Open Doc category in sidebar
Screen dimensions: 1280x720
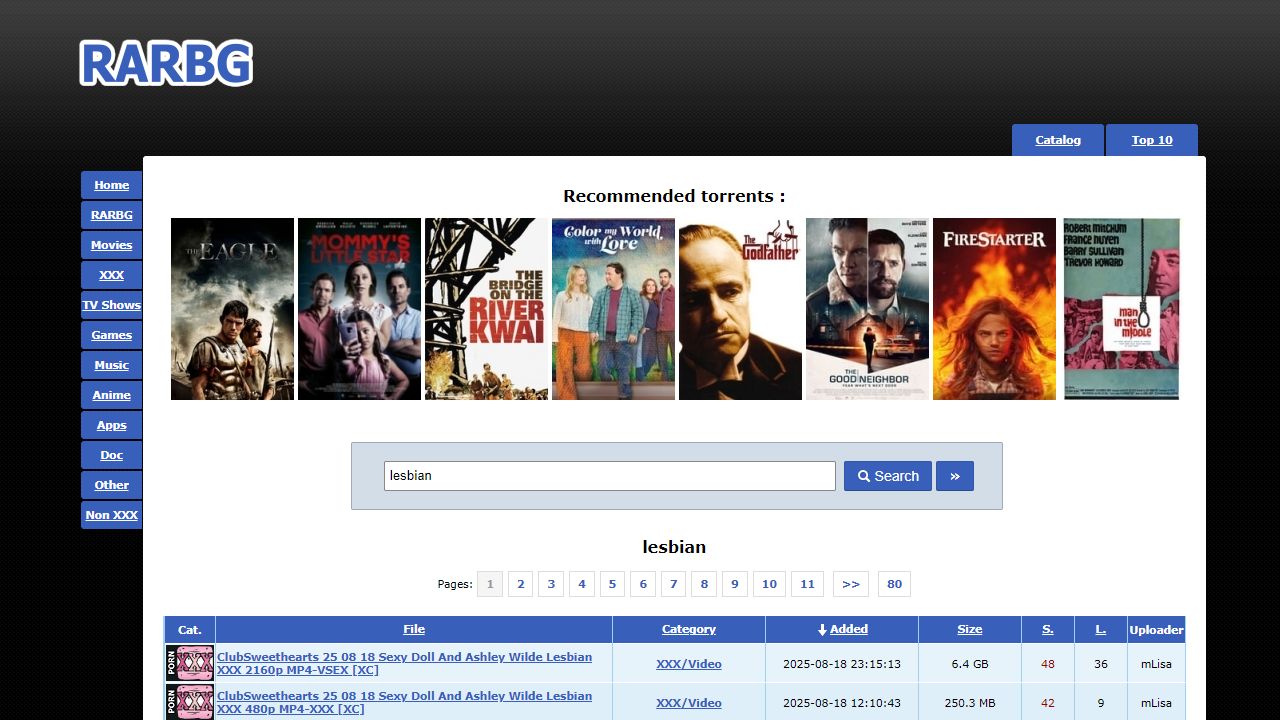tap(112, 455)
